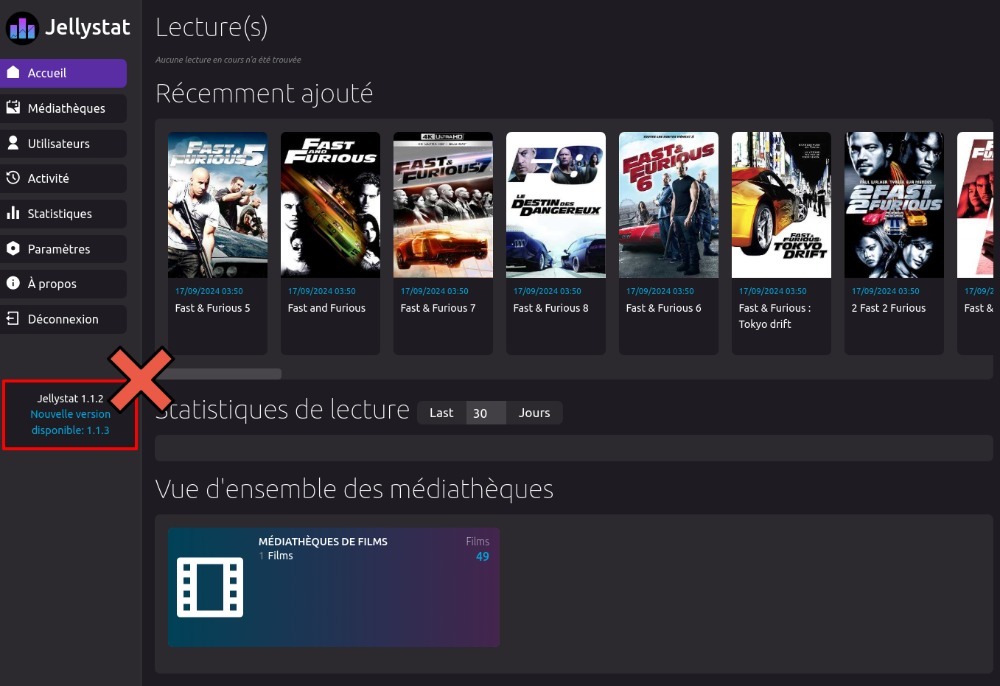Click the film strip icon in library card
Viewport: 1000px width, 686px height.
click(x=210, y=587)
